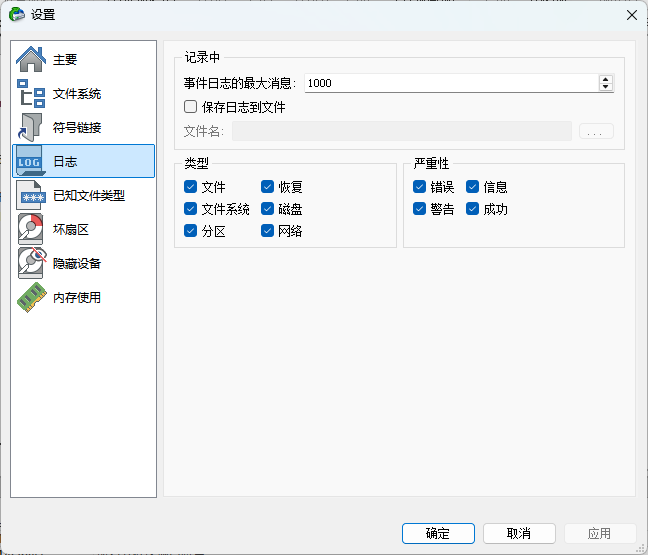Close the 设置 dialog window
This screenshot has width=648, height=555.
[x=631, y=15]
